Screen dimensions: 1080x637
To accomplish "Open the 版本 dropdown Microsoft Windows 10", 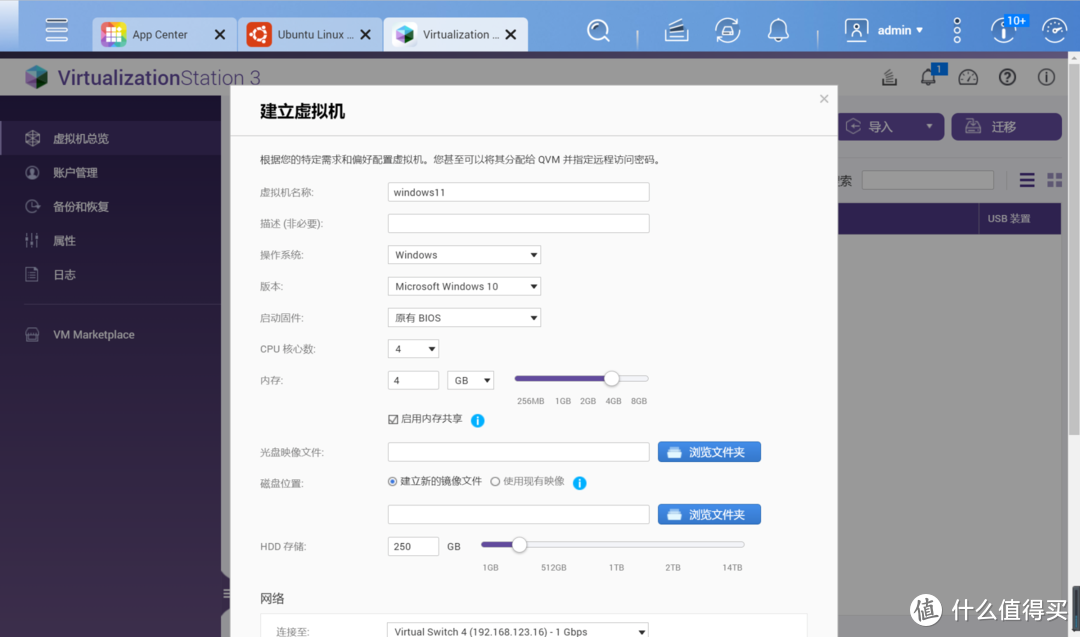I will (x=464, y=286).
